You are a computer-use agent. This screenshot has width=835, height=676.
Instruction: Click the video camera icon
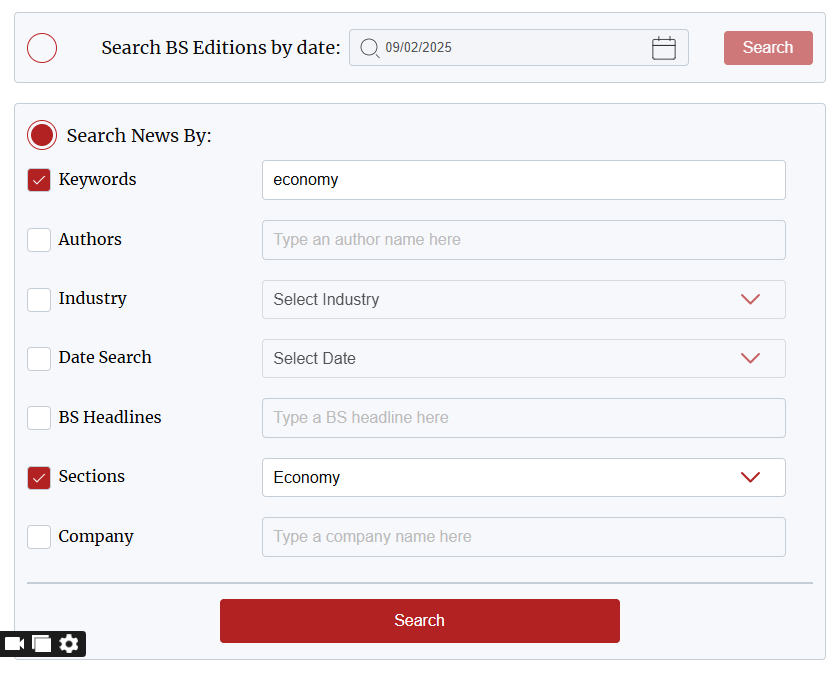coord(14,644)
